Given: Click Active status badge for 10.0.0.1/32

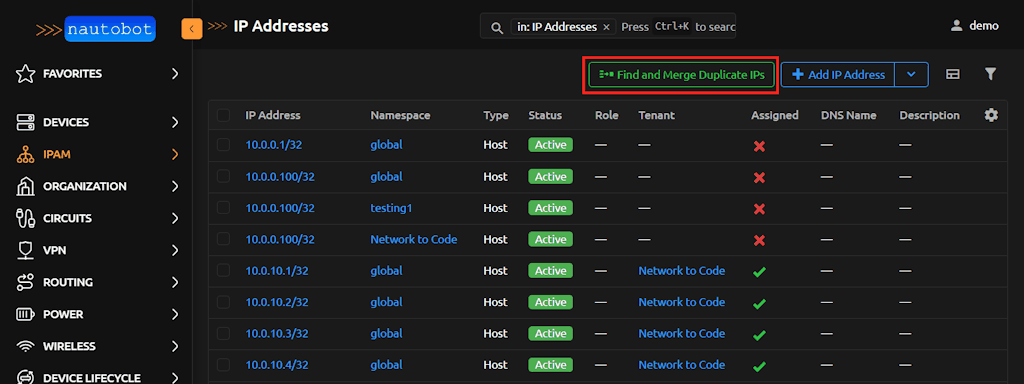Looking at the screenshot, I should (x=551, y=144).
